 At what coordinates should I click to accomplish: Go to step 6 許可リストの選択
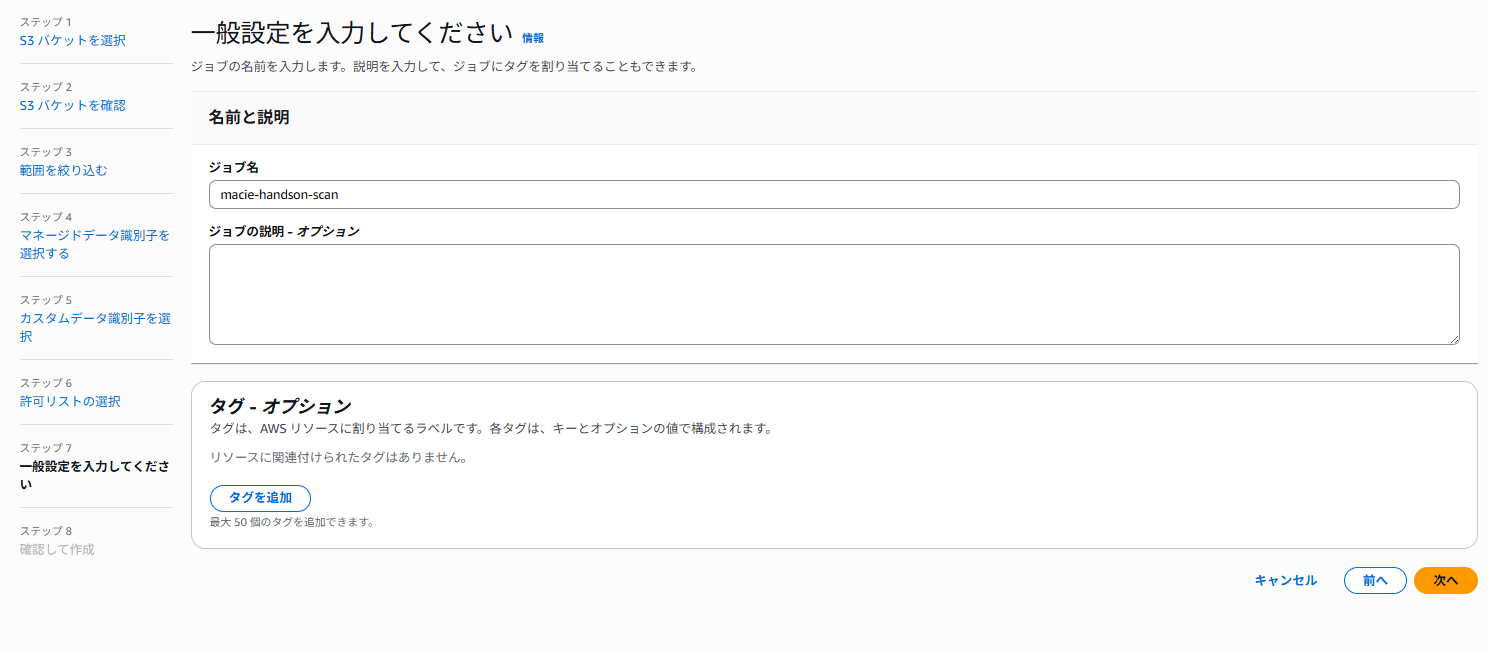pos(70,402)
